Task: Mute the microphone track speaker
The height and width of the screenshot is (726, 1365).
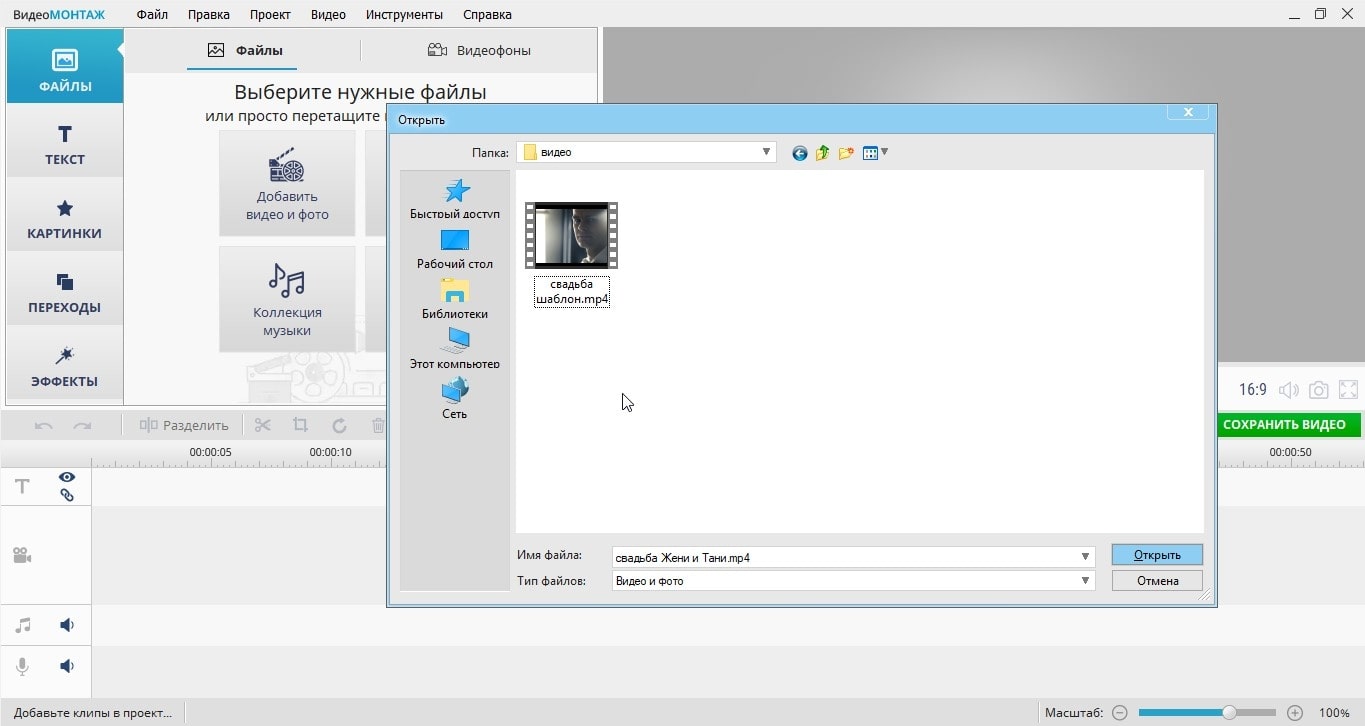Action: click(67, 666)
